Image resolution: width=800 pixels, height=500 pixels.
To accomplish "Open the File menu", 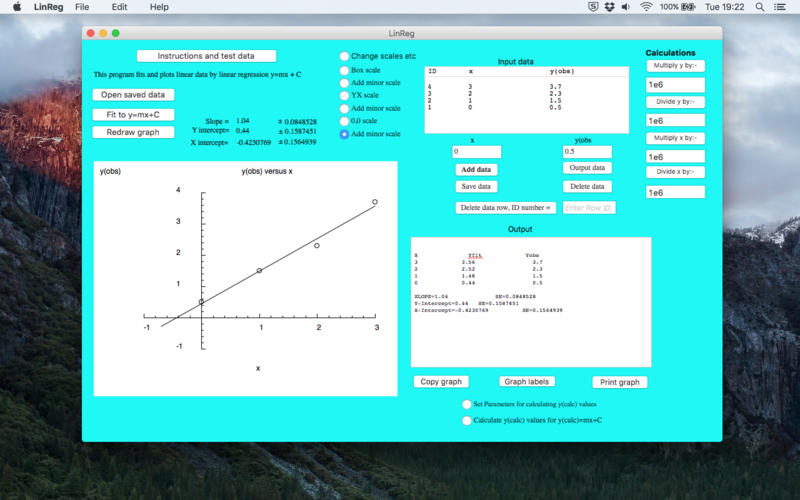I will point(82,7).
